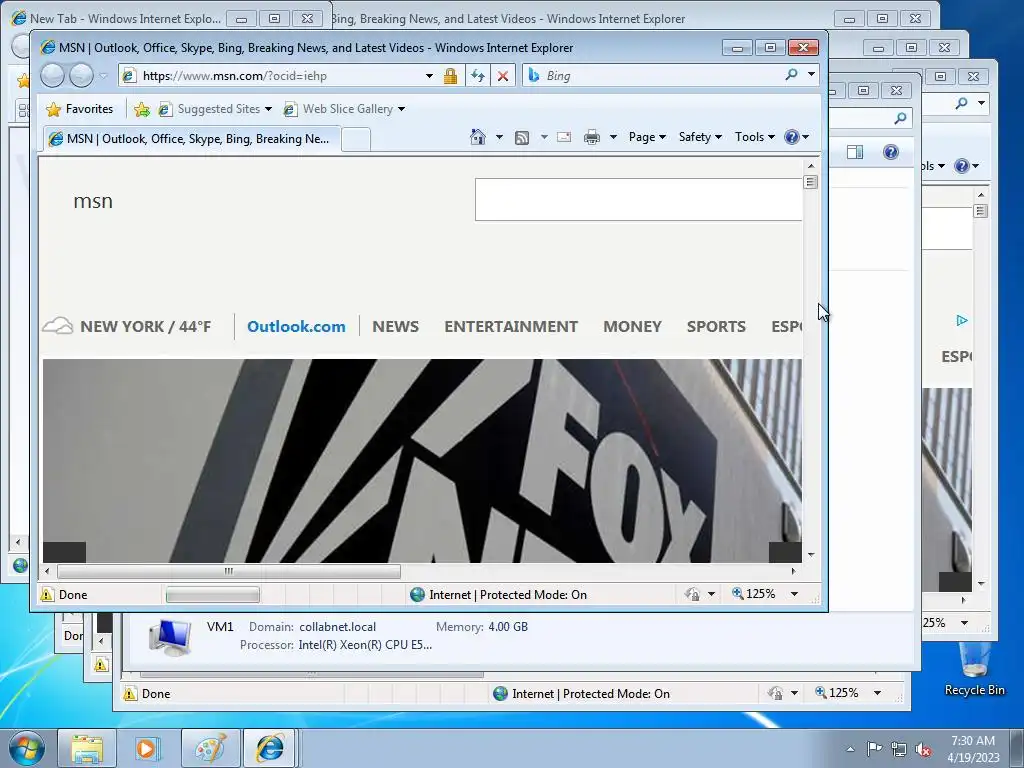Click the Stop loading red X icon
The height and width of the screenshot is (768, 1024).
tap(503, 76)
